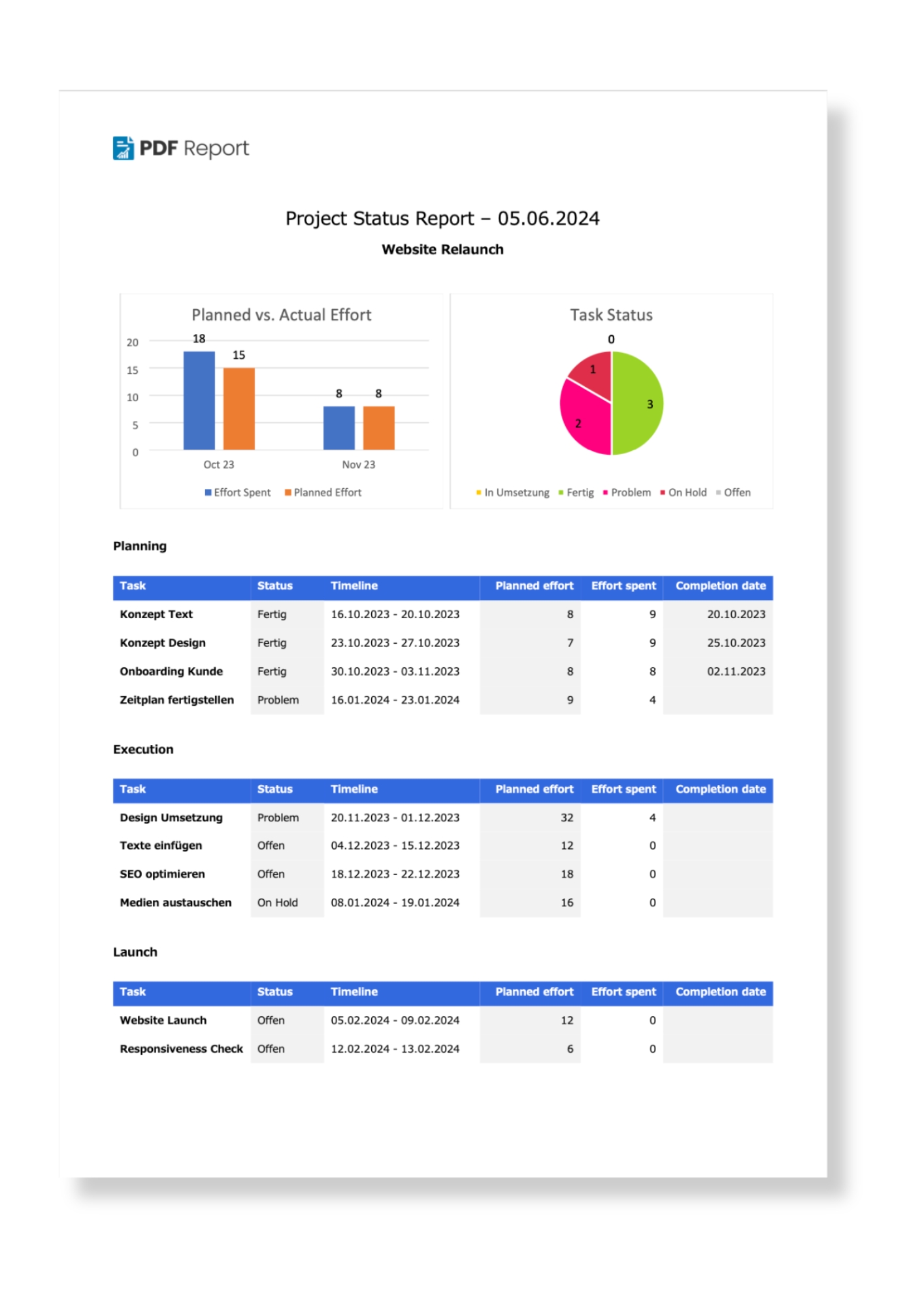The image size is (924, 1307).
Task: Select the Website Launch task
Action: tap(442, 1021)
